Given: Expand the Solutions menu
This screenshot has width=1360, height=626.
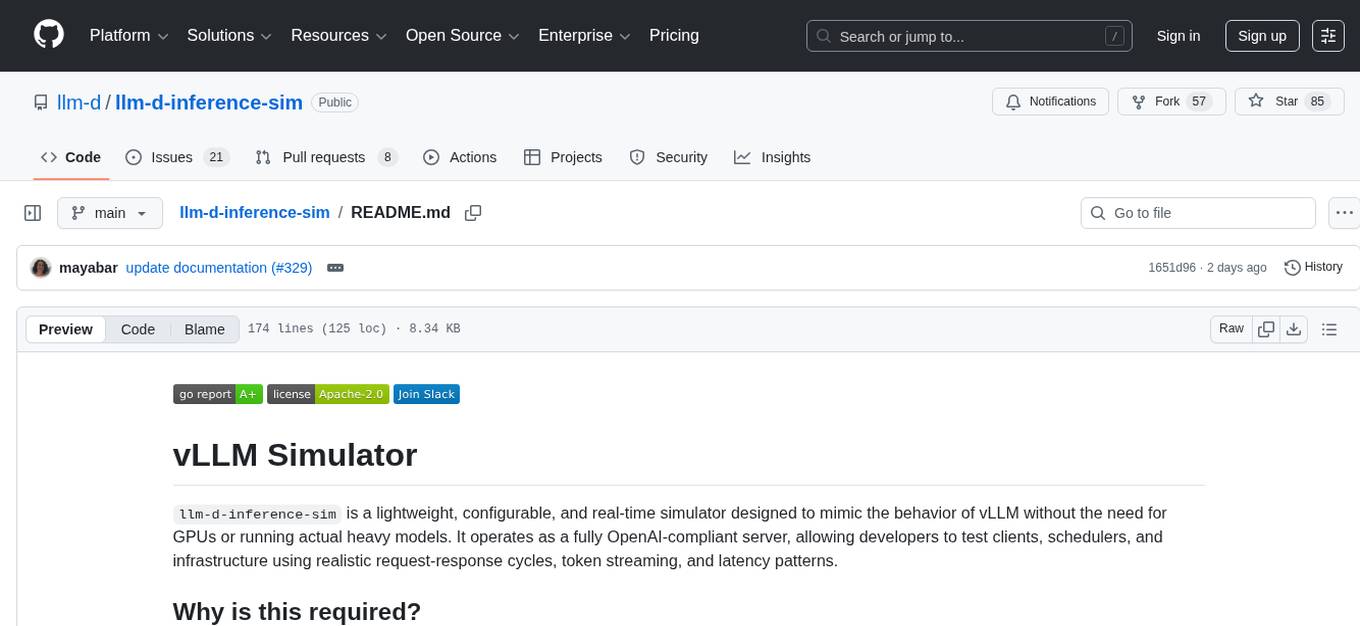Looking at the screenshot, I should (229, 35).
